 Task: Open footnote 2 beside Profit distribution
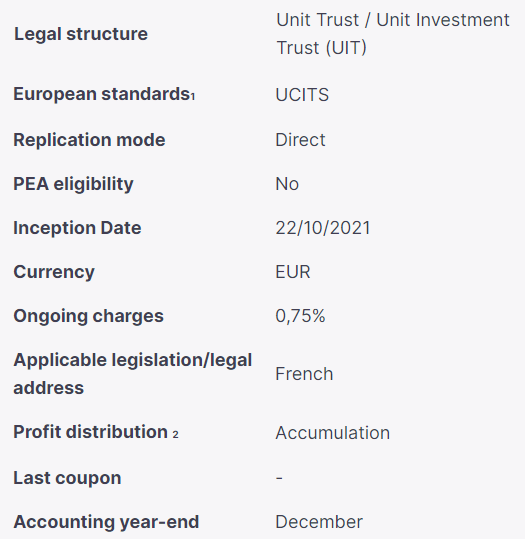175,435
